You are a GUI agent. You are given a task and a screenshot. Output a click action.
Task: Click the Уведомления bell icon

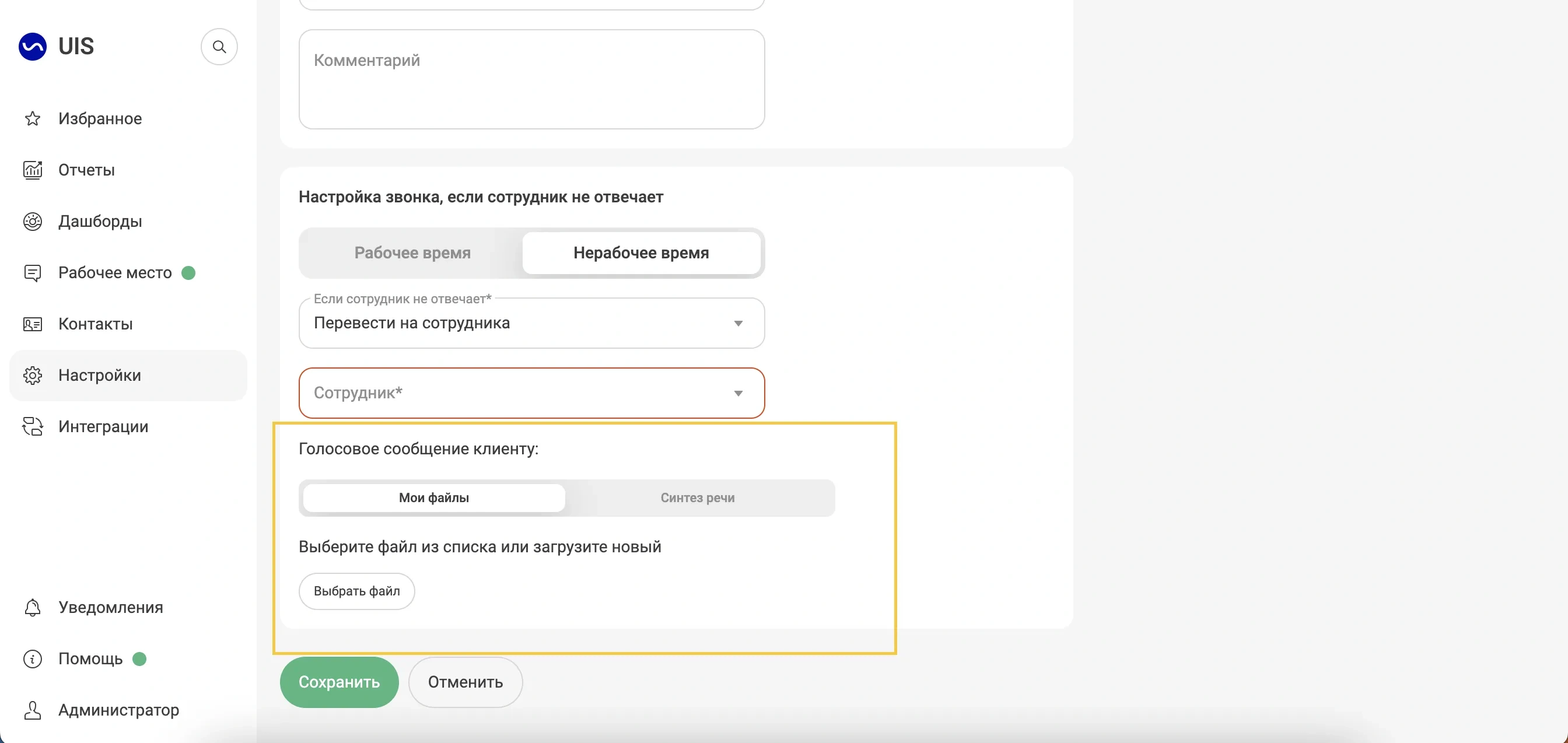(33, 607)
